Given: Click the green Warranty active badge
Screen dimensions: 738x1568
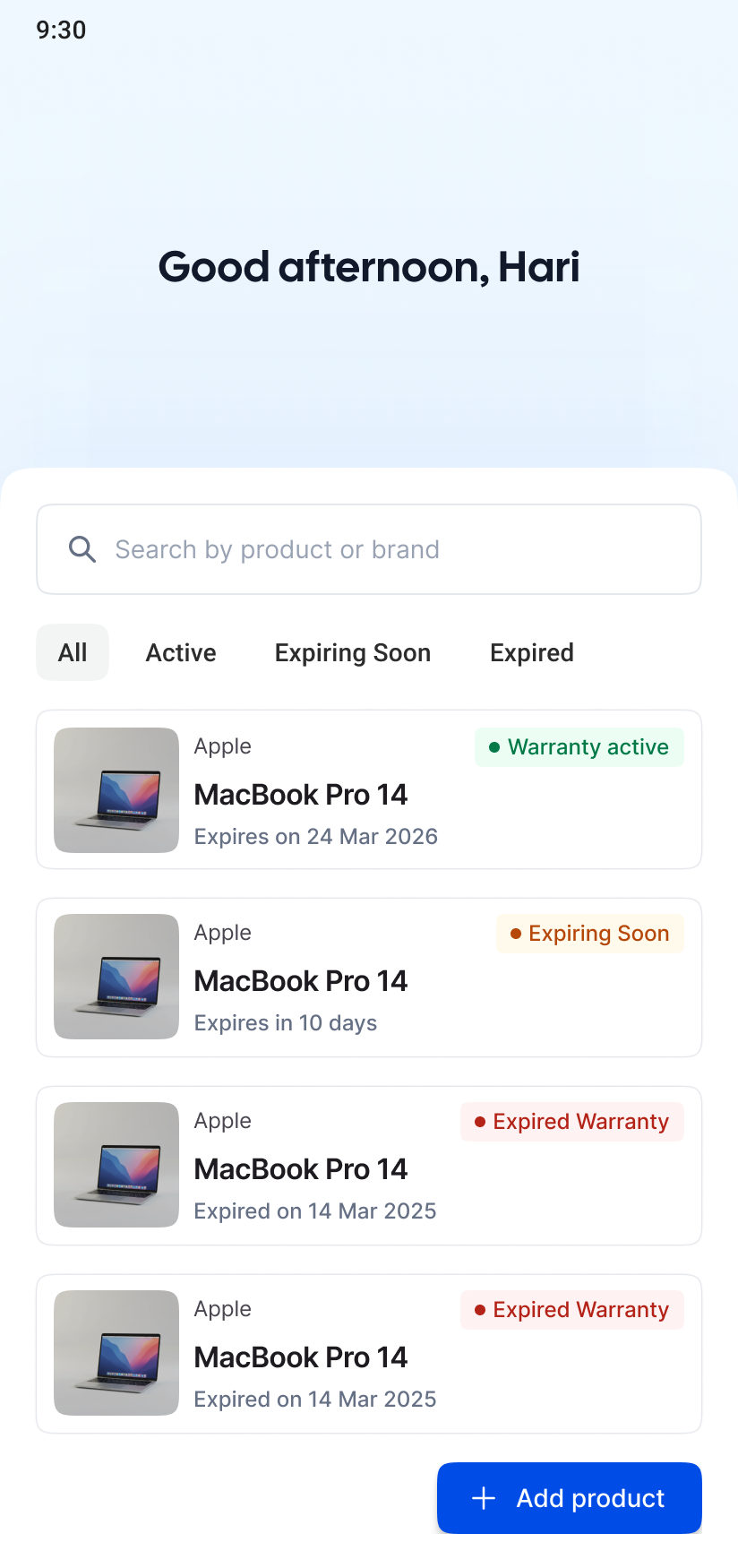Looking at the screenshot, I should 579,747.
